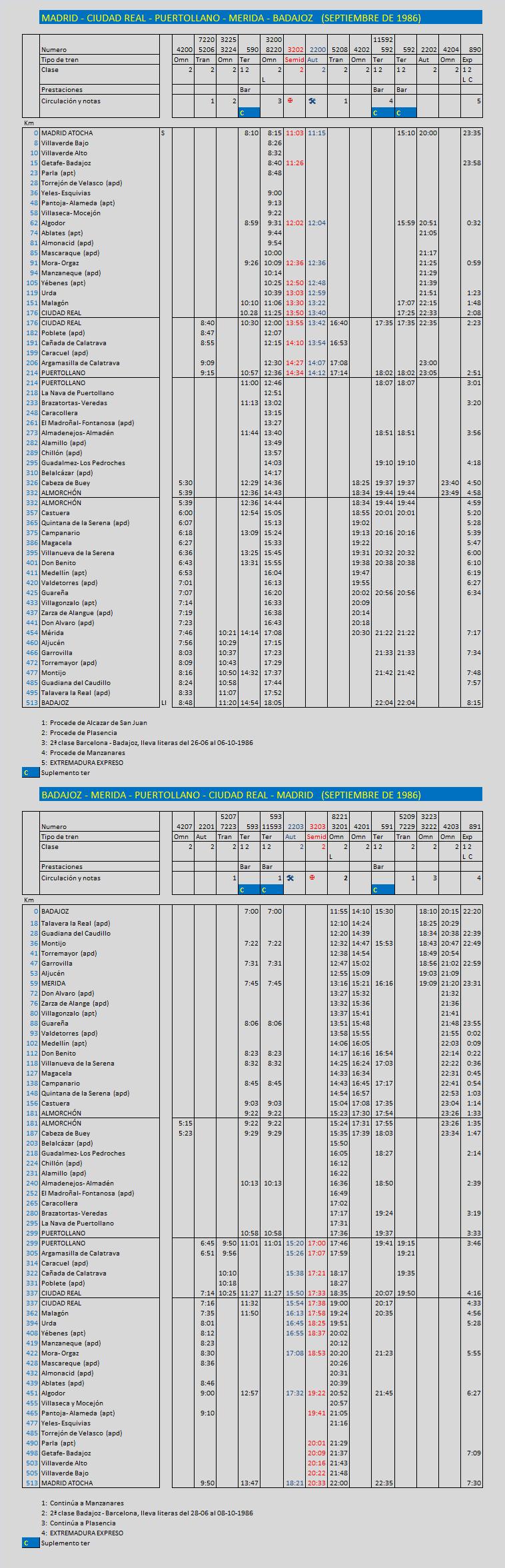Click footnote '5: EXTREMADURA EXPRESO'

point(82,762)
